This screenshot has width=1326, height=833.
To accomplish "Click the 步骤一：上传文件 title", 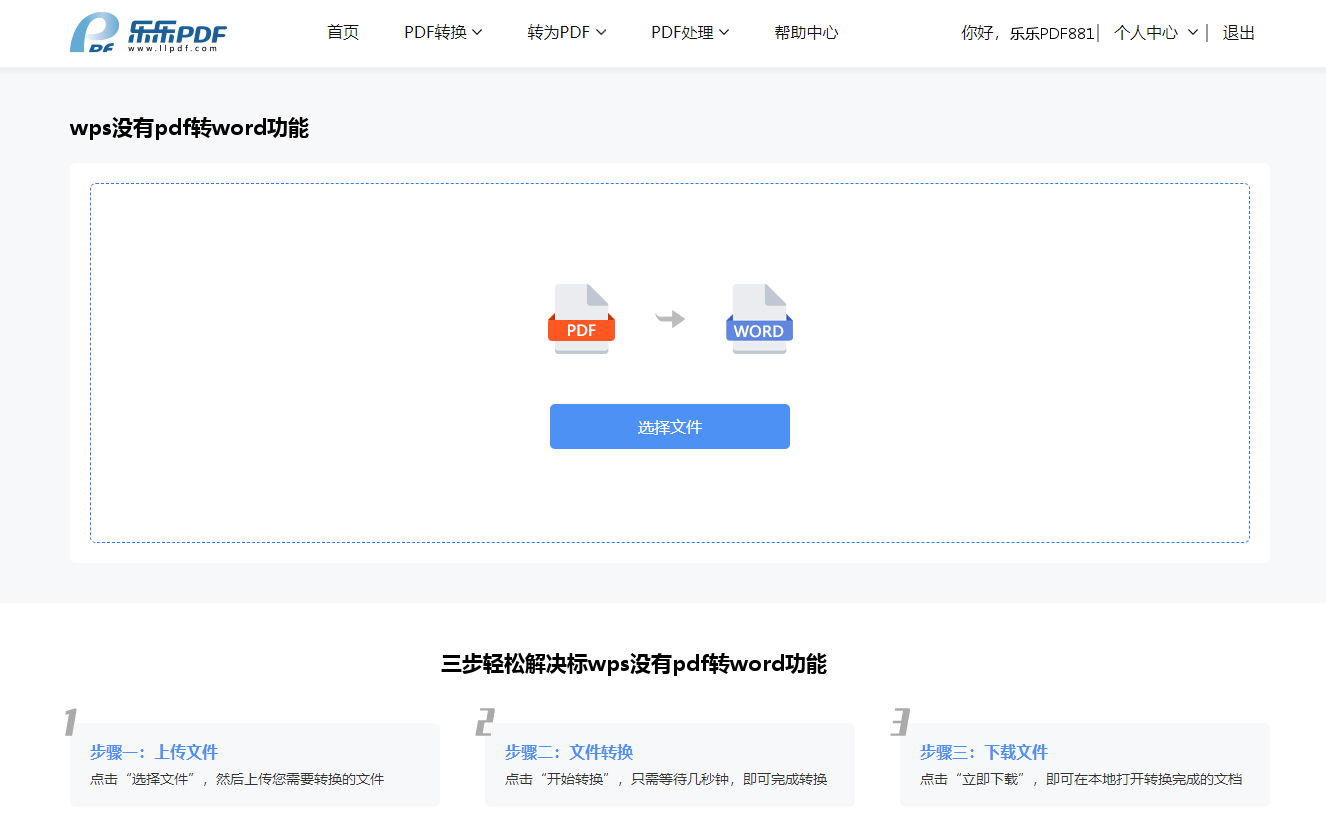I will coord(154,752).
